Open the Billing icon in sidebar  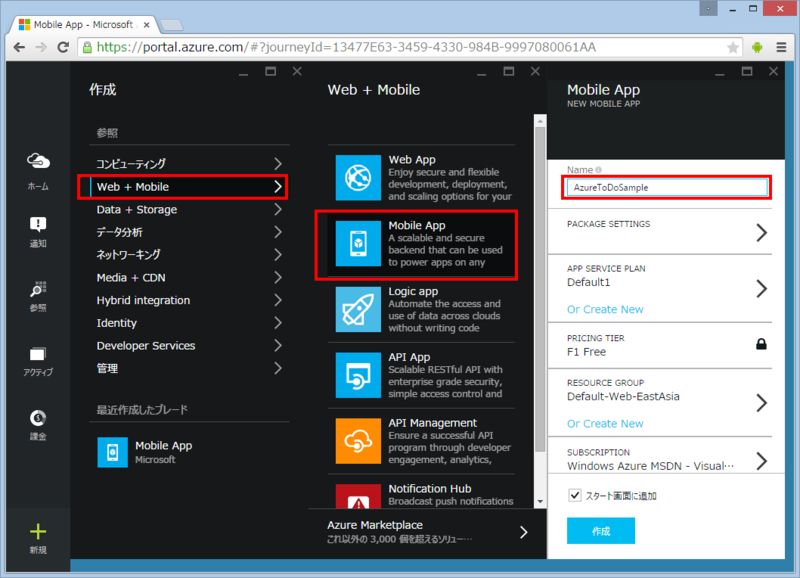[x=38, y=418]
